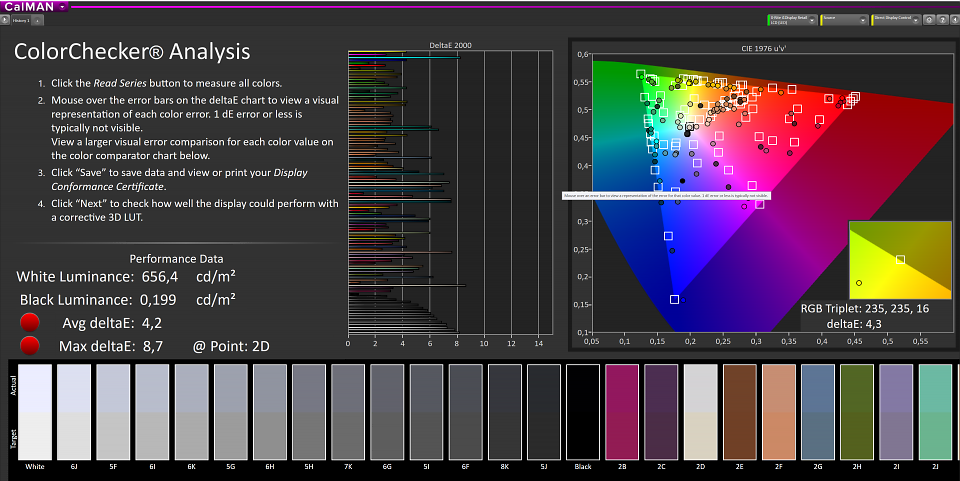Open the Source dropdown

point(844,20)
